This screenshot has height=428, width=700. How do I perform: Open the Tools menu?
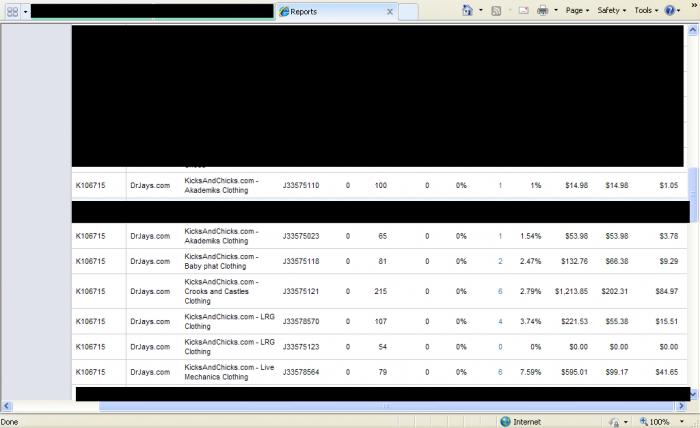point(646,10)
